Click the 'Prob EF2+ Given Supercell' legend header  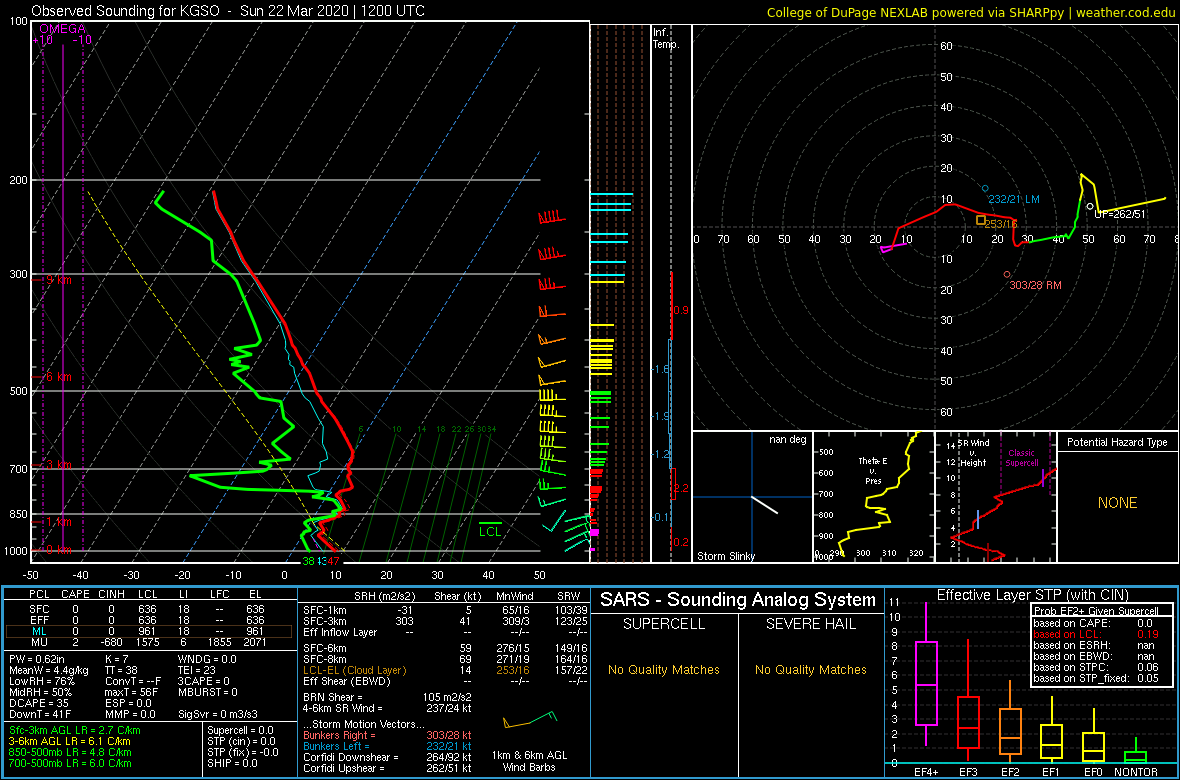(1097, 611)
